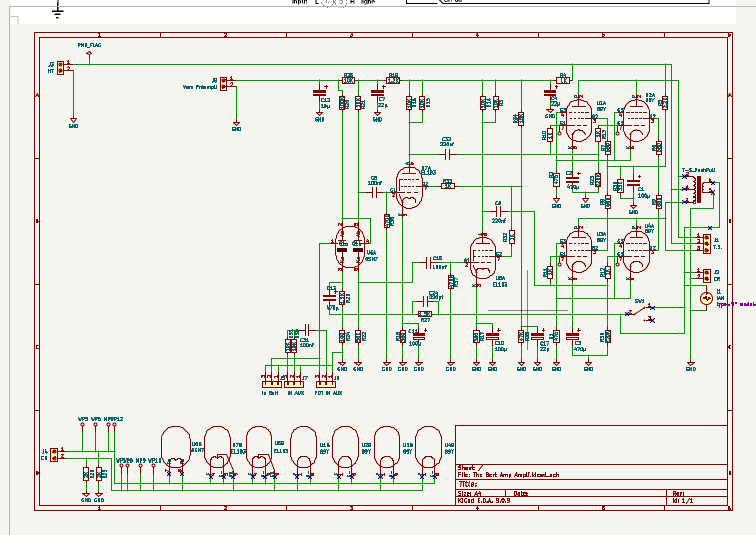This screenshot has width=756, height=535.
Task: Click the SW1 switch symbol
Action: tap(640, 312)
